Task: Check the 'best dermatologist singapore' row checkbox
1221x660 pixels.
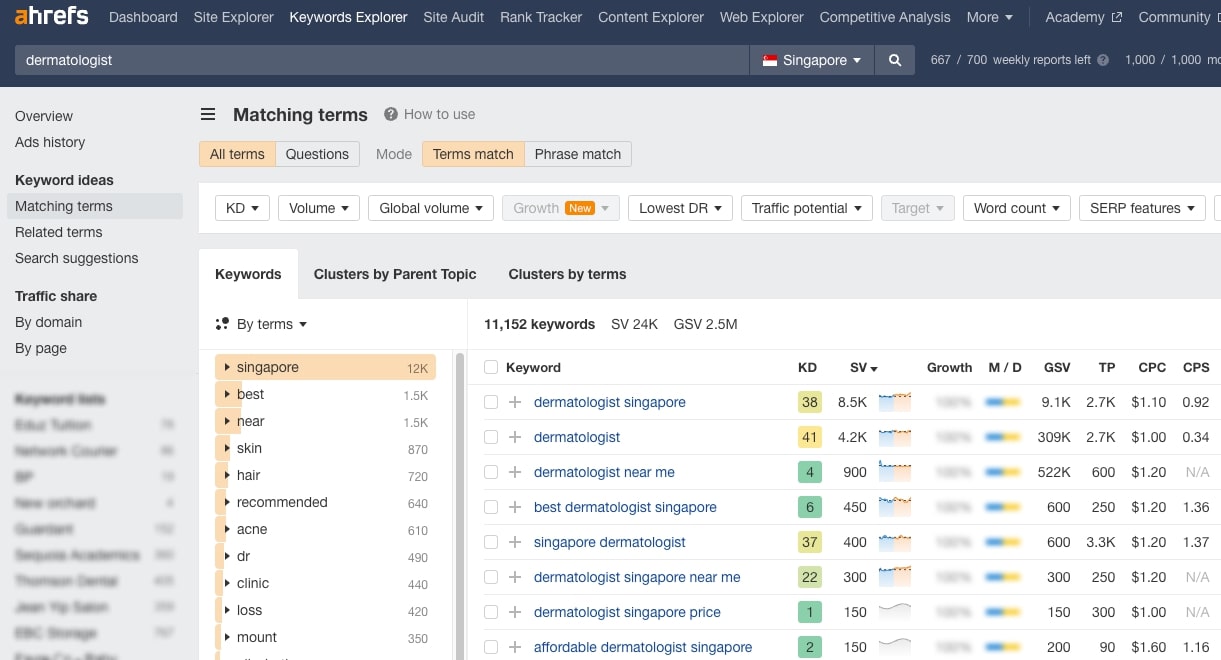Action: point(491,507)
